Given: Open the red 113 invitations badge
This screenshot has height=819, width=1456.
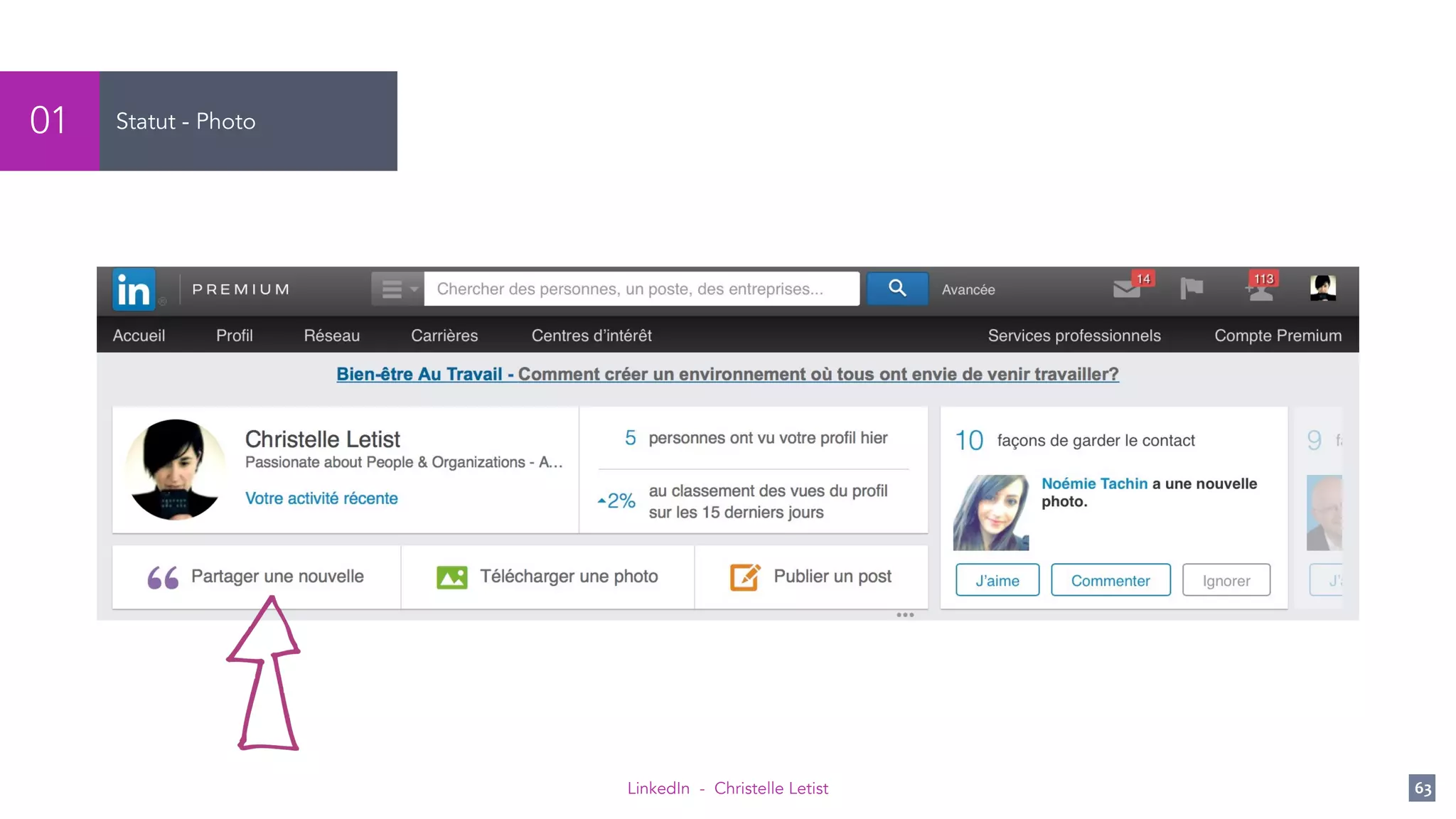Looking at the screenshot, I should [1263, 279].
